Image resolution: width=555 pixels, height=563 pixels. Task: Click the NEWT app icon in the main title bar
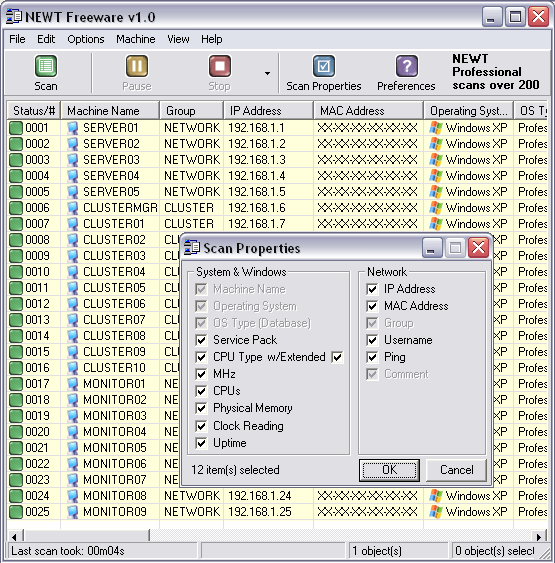(14, 17)
